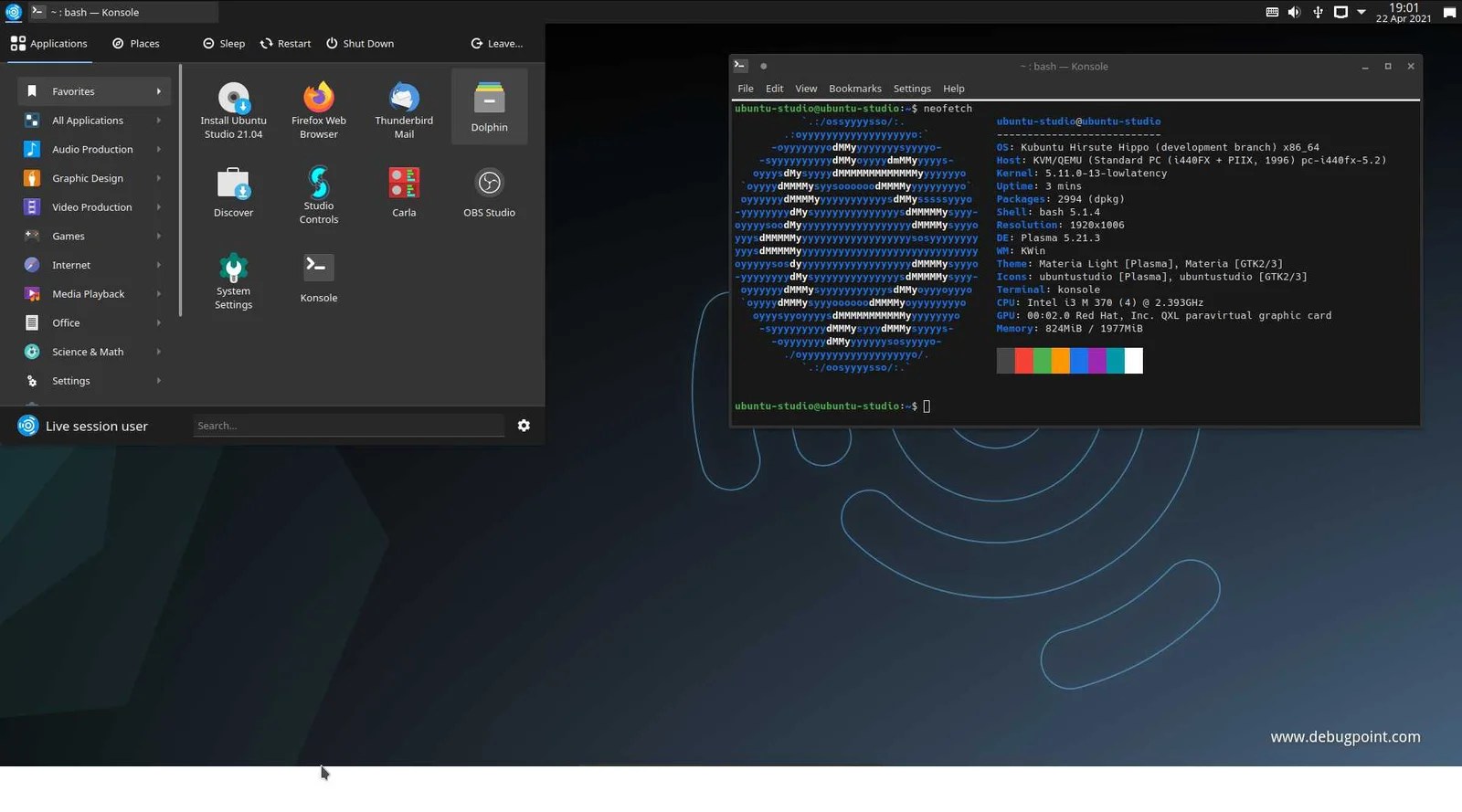Click the Konsole window terminal icon in titlebar
The height and width of the screenshot is (812, 1462).
tap(740, 66)
